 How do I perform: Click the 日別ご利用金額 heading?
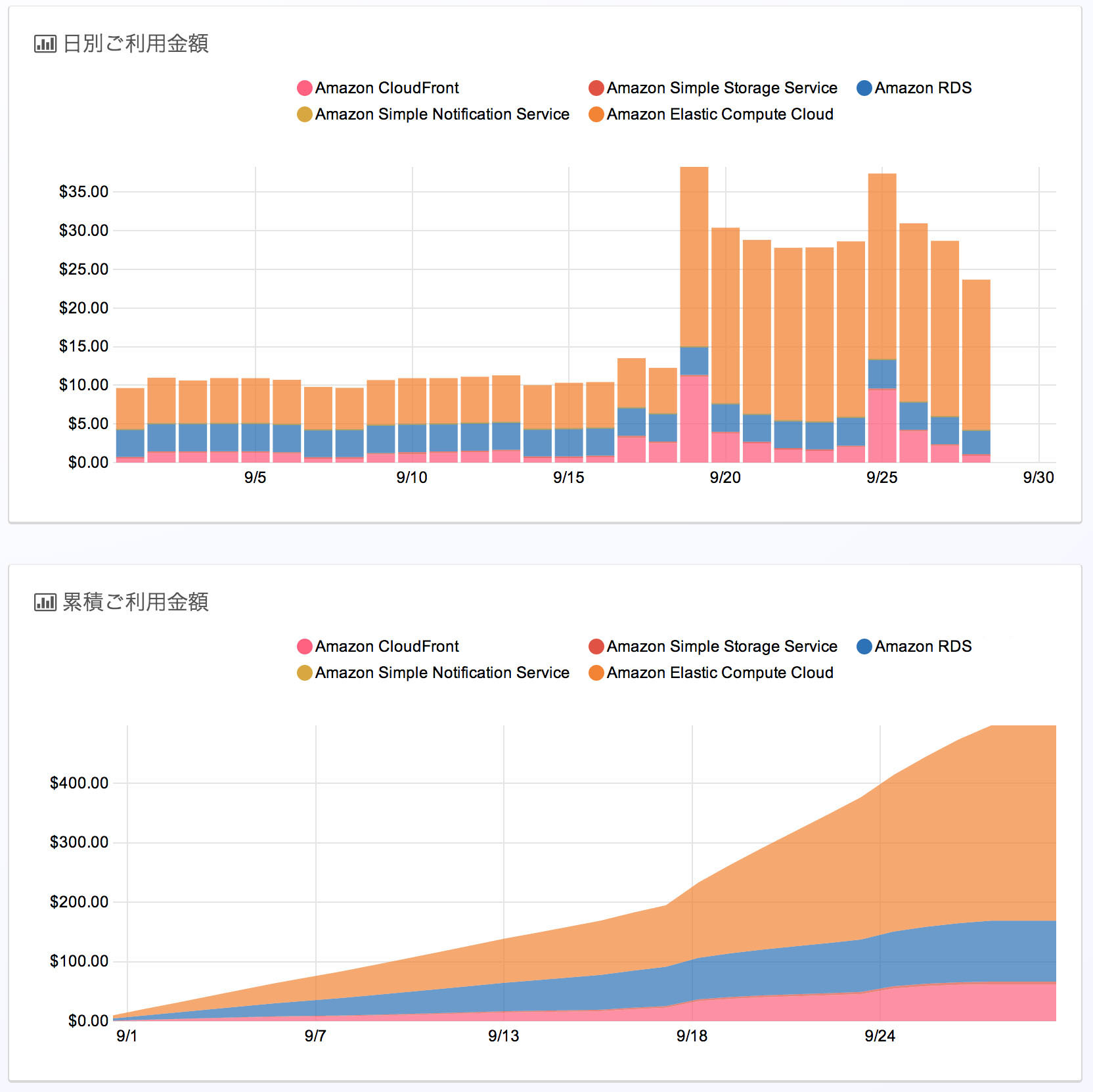pos(135,44)
